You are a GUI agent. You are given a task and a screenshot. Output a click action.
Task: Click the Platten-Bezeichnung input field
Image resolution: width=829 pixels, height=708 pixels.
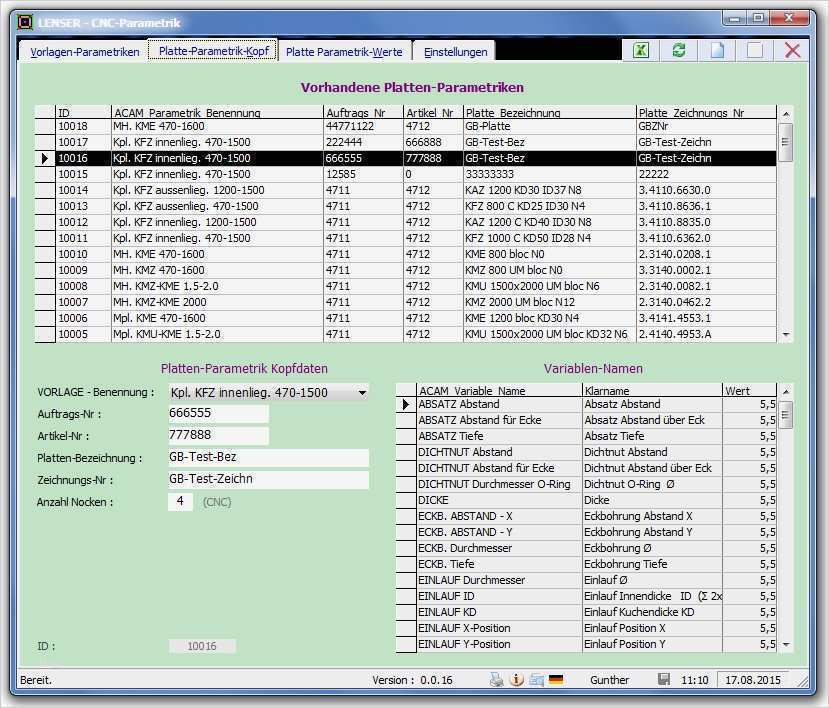point(268,457)
